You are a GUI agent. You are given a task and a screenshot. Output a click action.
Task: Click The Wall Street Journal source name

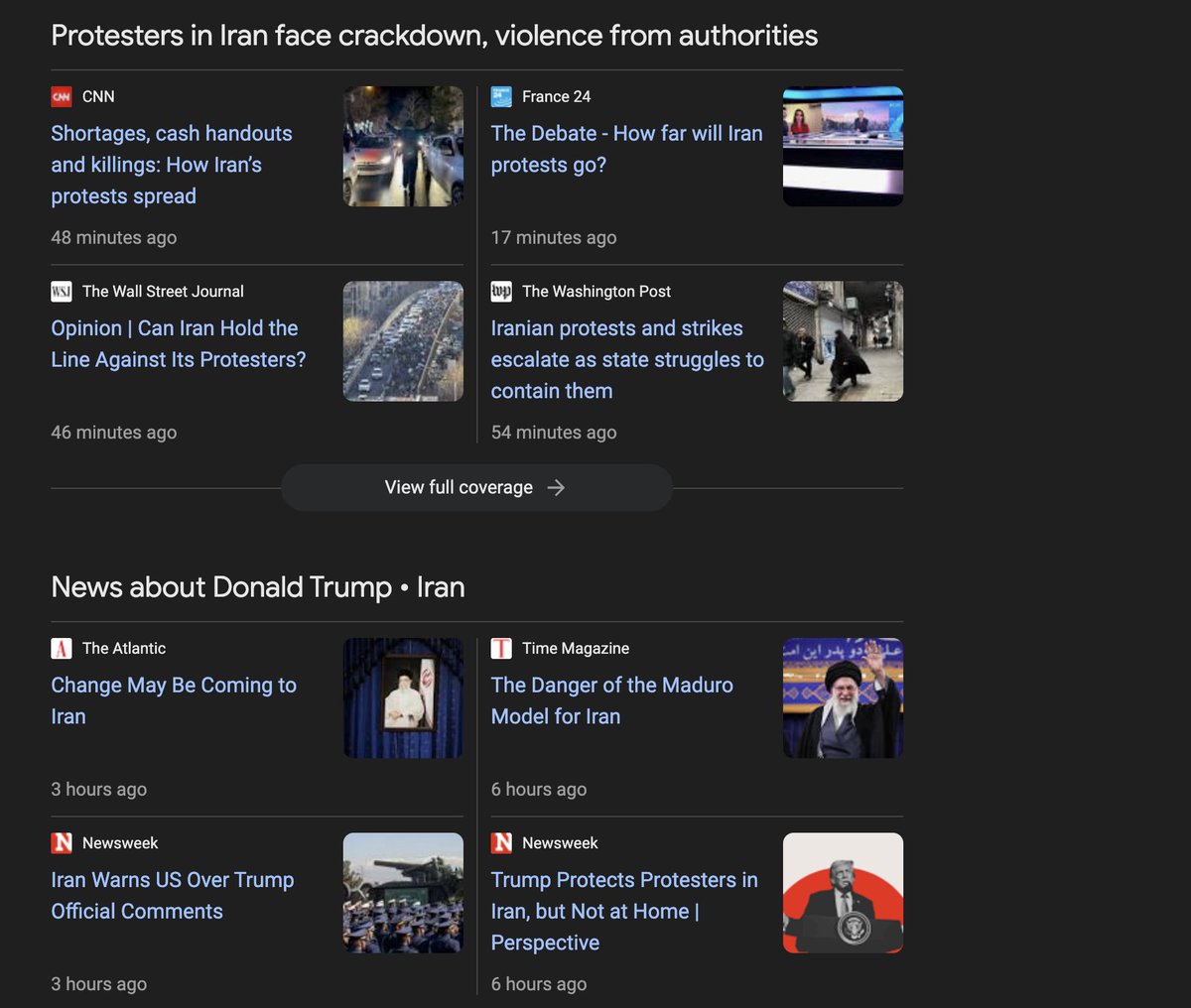pyautogui.click(x=163, y=291)
